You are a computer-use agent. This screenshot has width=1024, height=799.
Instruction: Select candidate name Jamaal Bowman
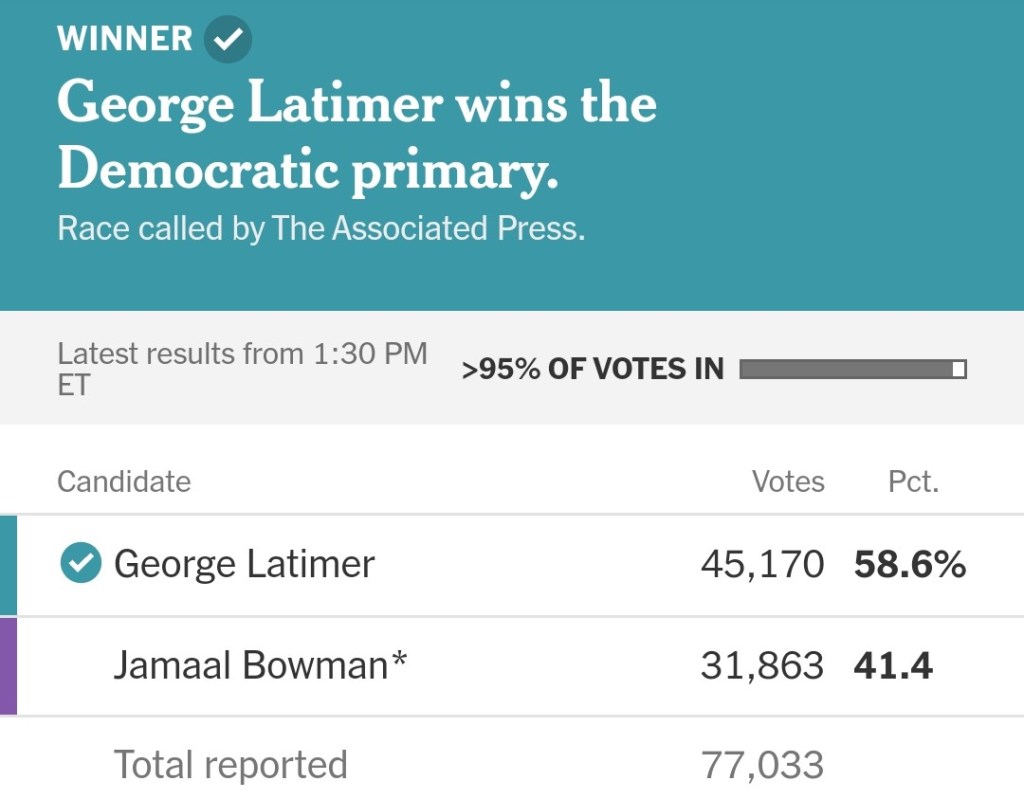(260, 666)
